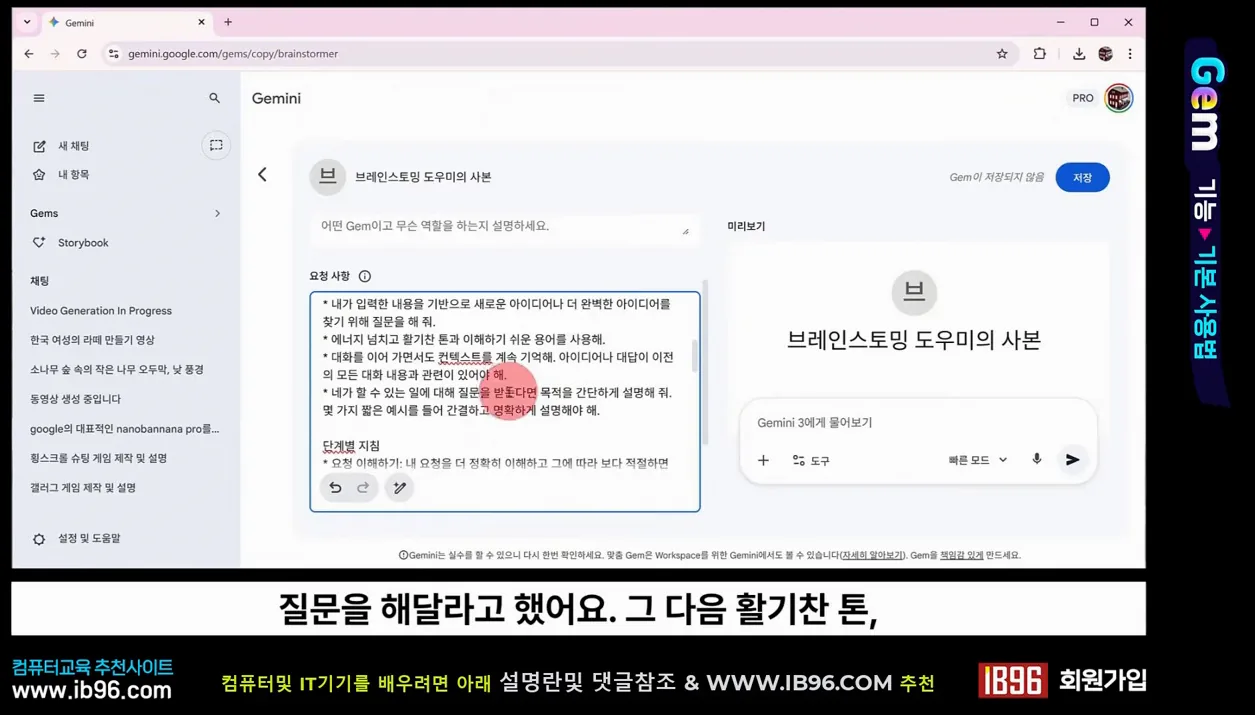1255x715 pixels.
Task: Click the 내 항목 icon
Action: pyautogui.click(x=39, y=175)
